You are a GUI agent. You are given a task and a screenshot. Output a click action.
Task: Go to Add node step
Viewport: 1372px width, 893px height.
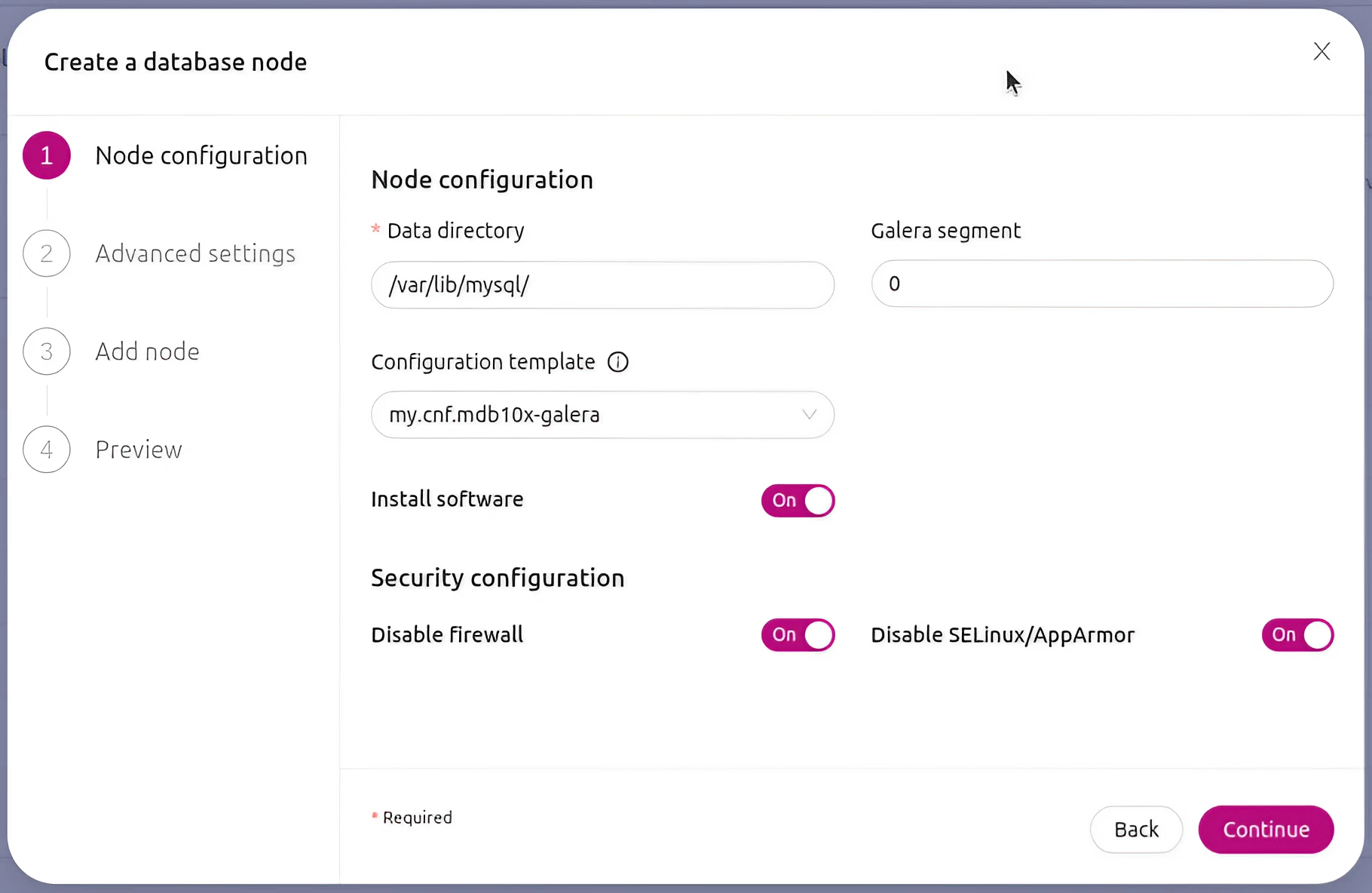point(147,351)
